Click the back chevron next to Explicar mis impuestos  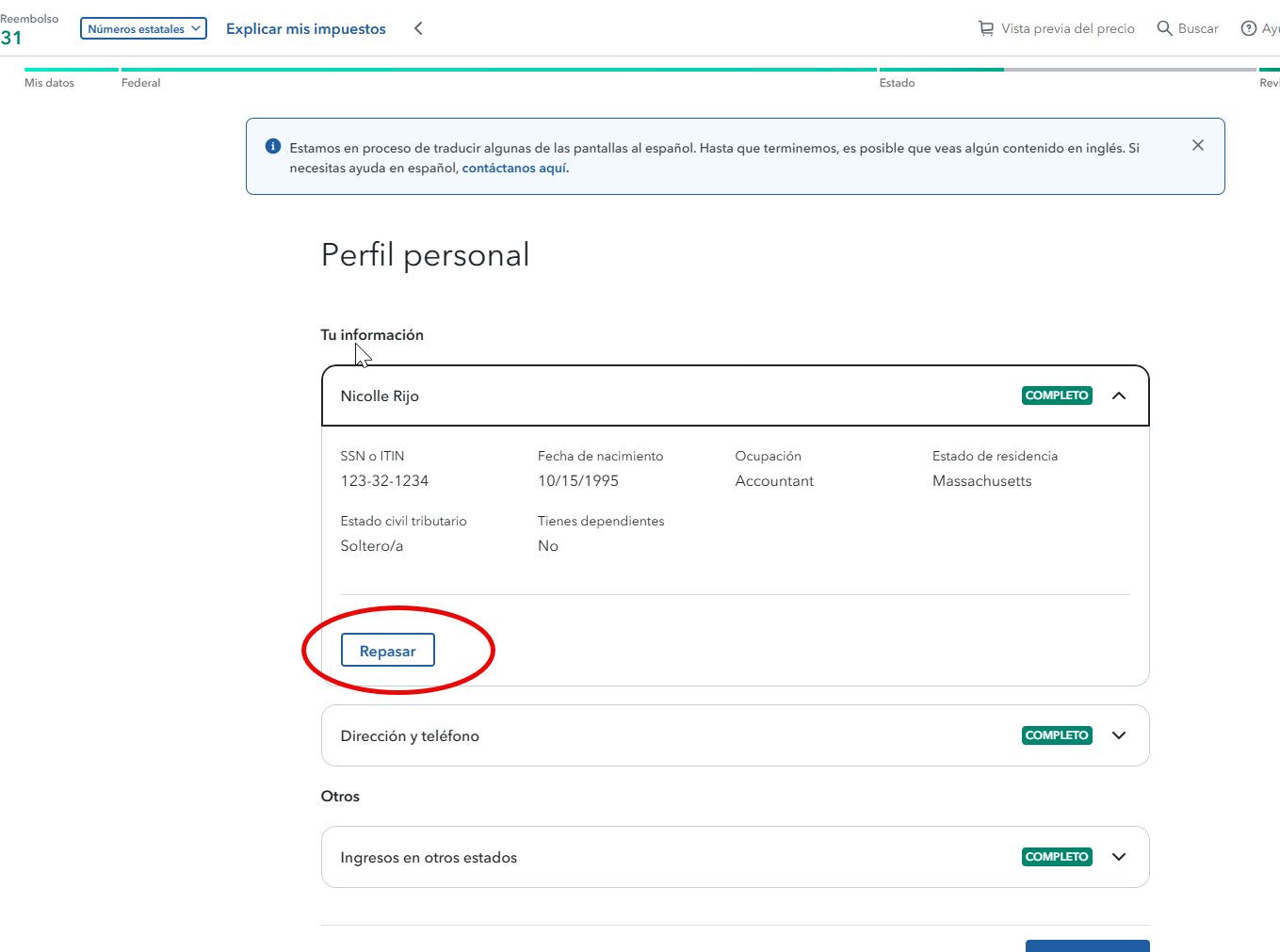(418, 28)
